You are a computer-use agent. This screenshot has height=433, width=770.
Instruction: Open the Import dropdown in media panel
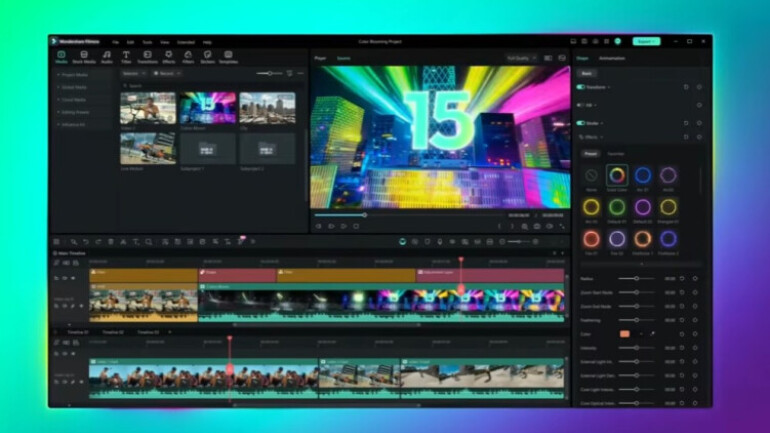[x=133, y=73]
